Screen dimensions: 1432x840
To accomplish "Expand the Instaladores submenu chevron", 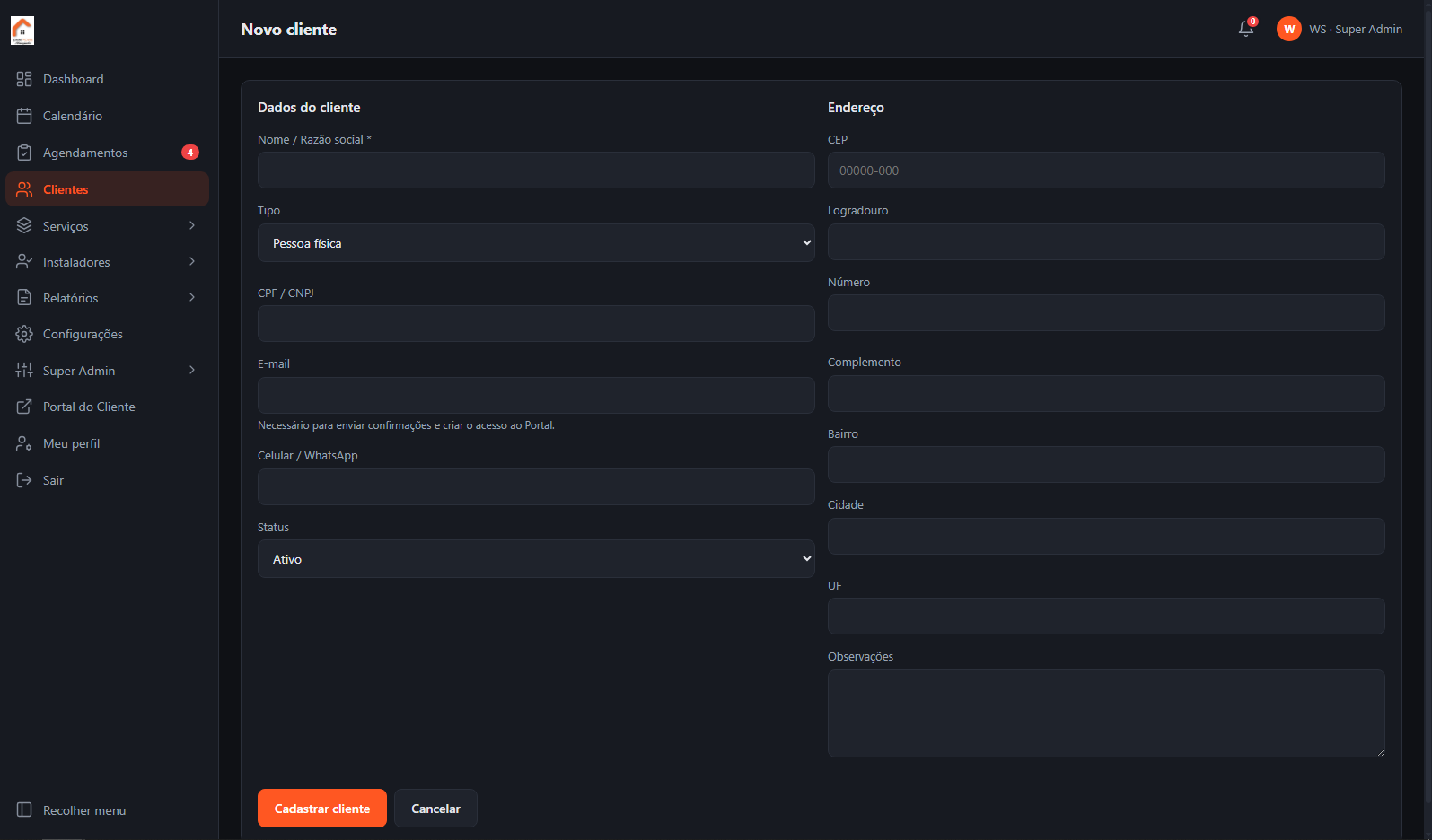I will click(192, 261).
